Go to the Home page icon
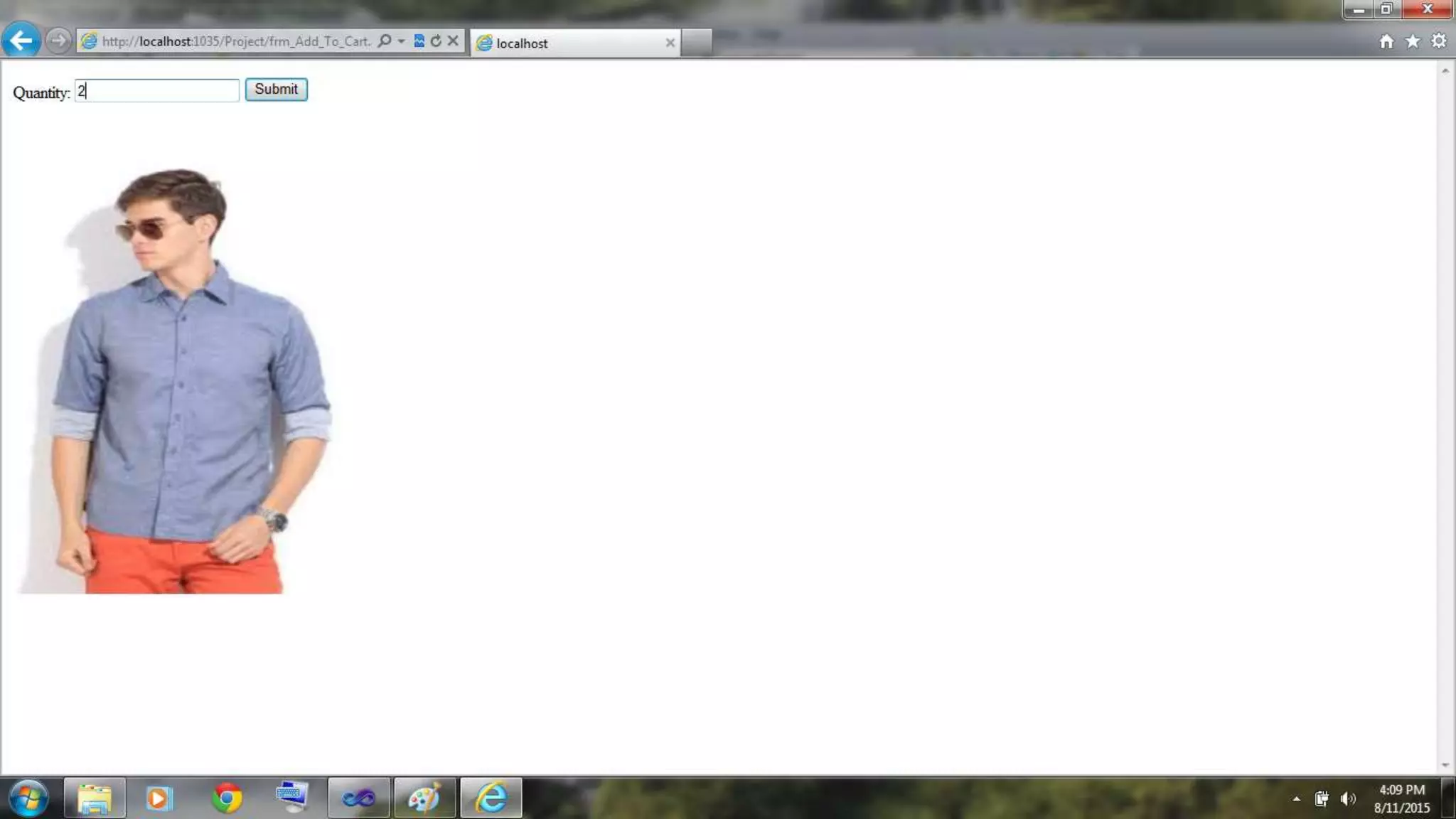 coord(1386,41)
